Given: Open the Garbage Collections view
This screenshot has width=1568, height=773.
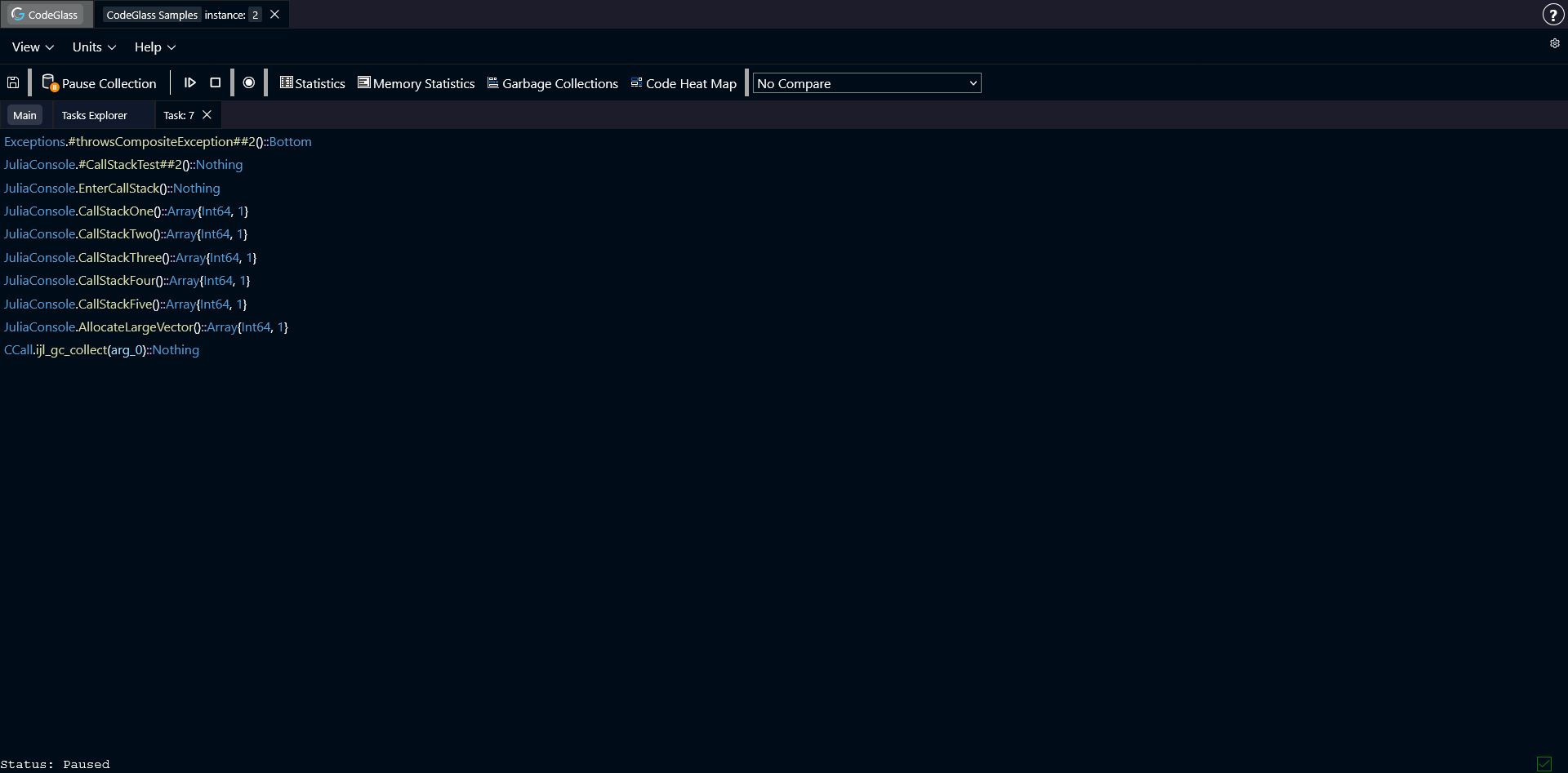Looking at the screenshot, I should coord(552,82).
